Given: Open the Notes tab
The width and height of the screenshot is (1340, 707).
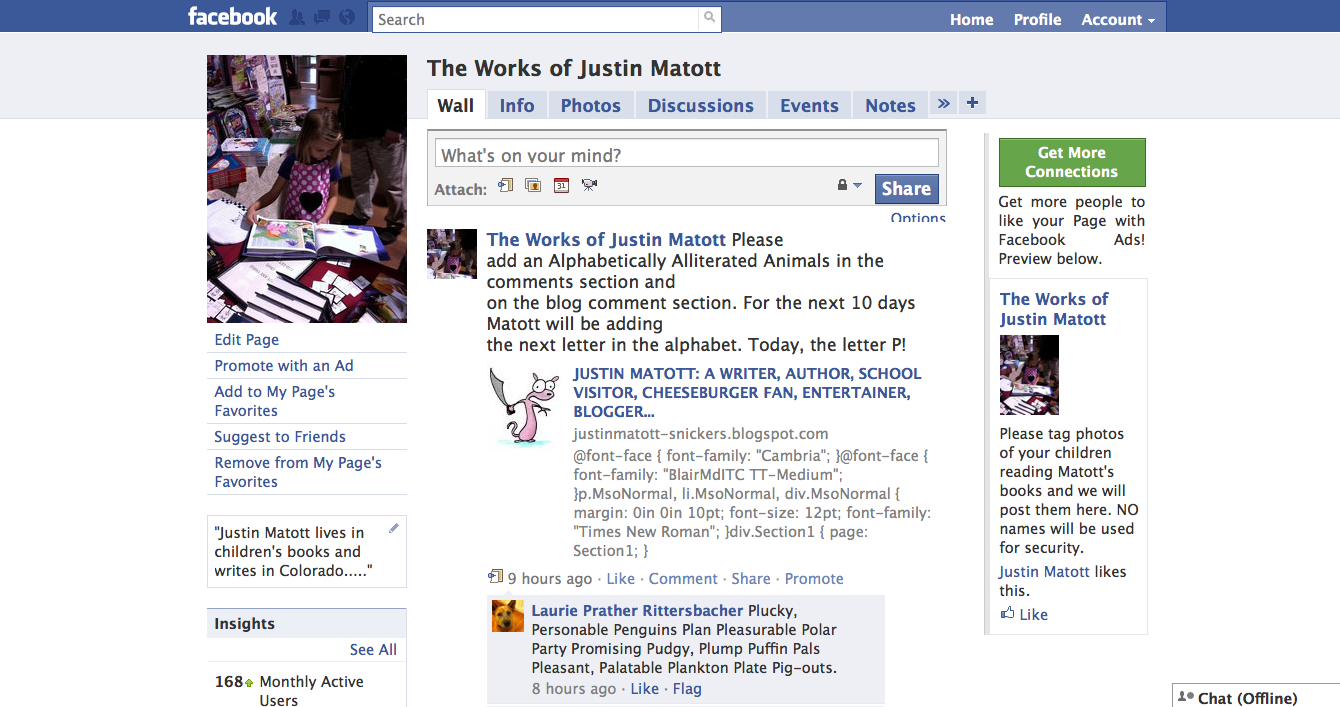Looking at the screenshot, I should point(890,105).
